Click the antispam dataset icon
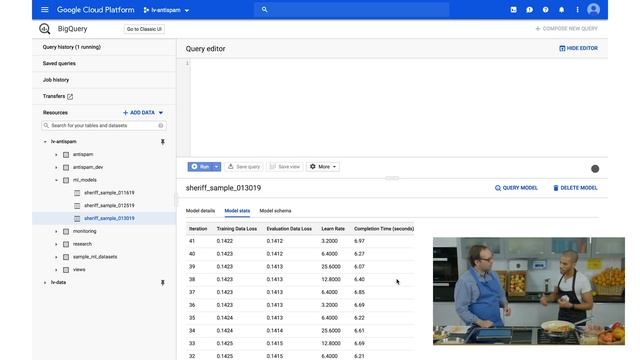This screenshot has width=640, height=360. [66, 155]
